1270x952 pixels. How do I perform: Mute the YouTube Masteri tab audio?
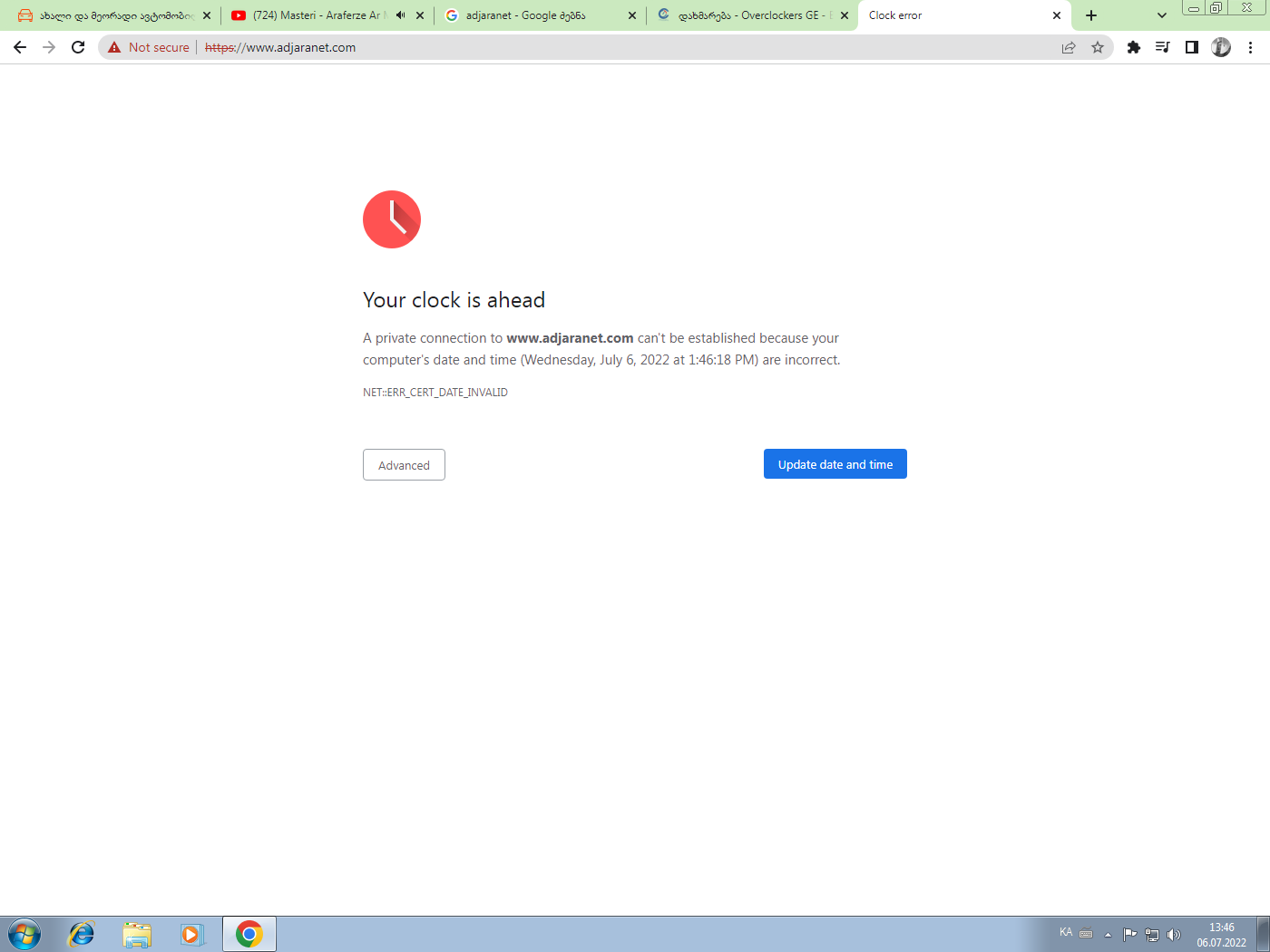[400, 15]
